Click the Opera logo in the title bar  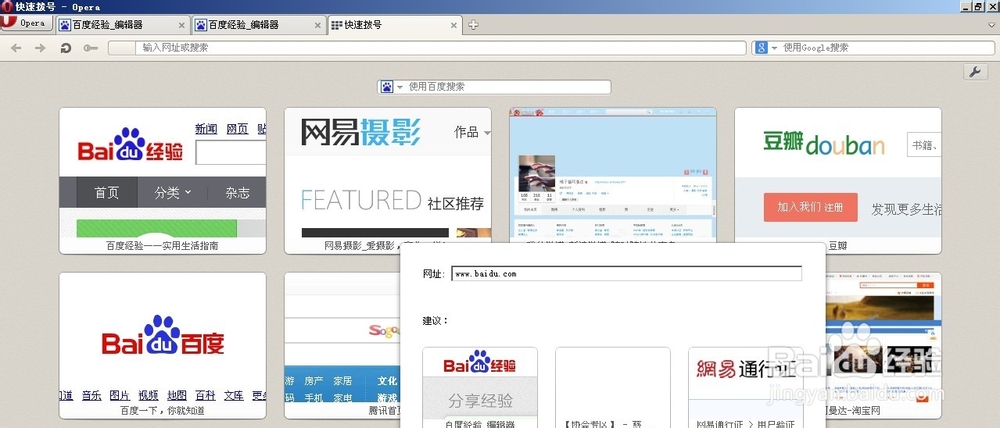7,6
